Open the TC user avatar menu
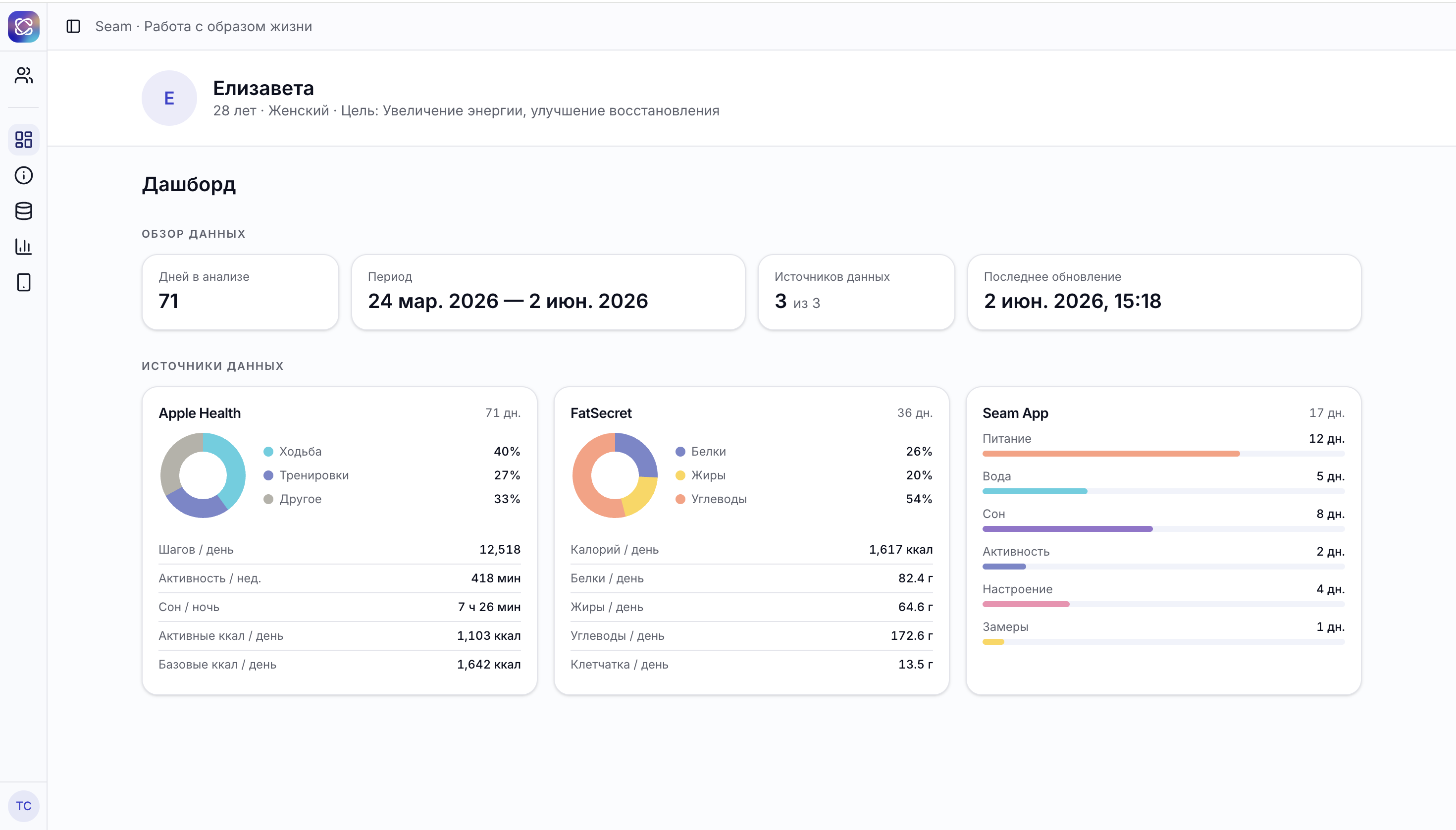Viewport: 1456px width, 830px height. pos(23,806)
